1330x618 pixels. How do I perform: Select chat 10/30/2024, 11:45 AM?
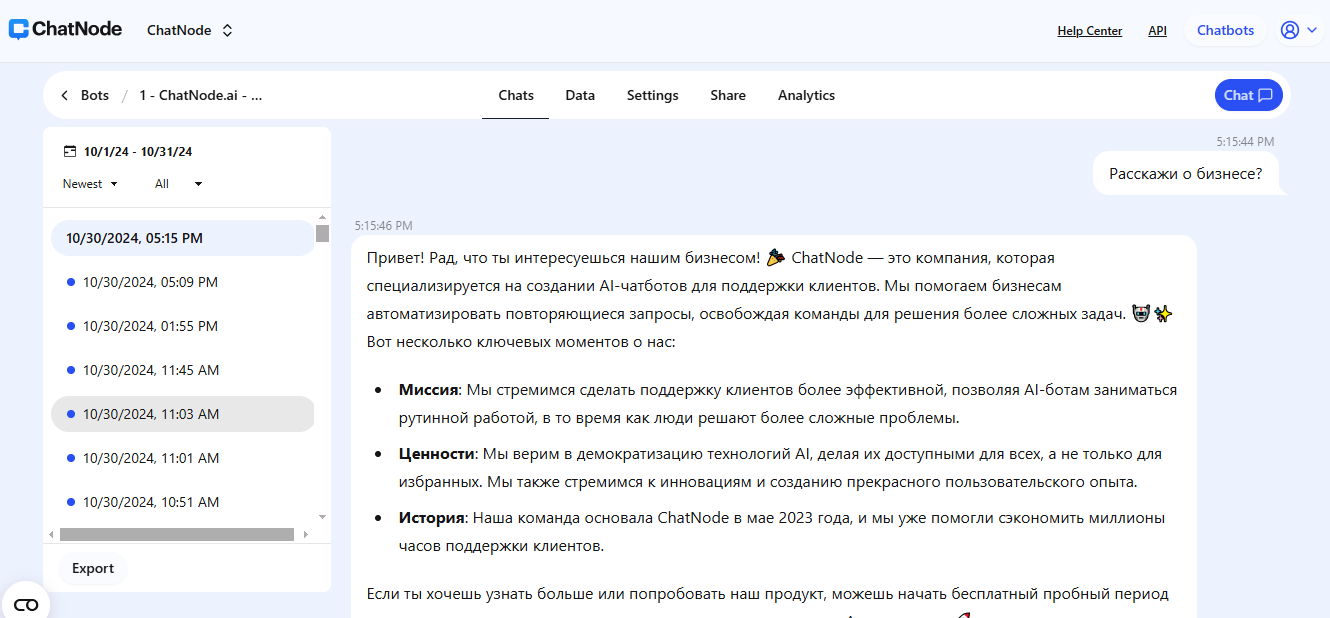coord(183,370)
